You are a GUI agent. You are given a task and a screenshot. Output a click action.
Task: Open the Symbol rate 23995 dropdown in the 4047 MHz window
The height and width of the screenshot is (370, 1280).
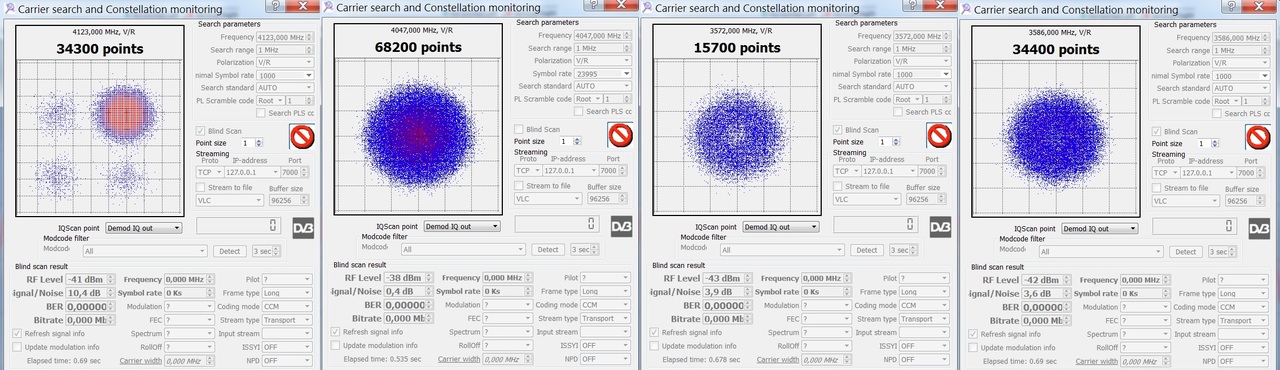(603, 73)
